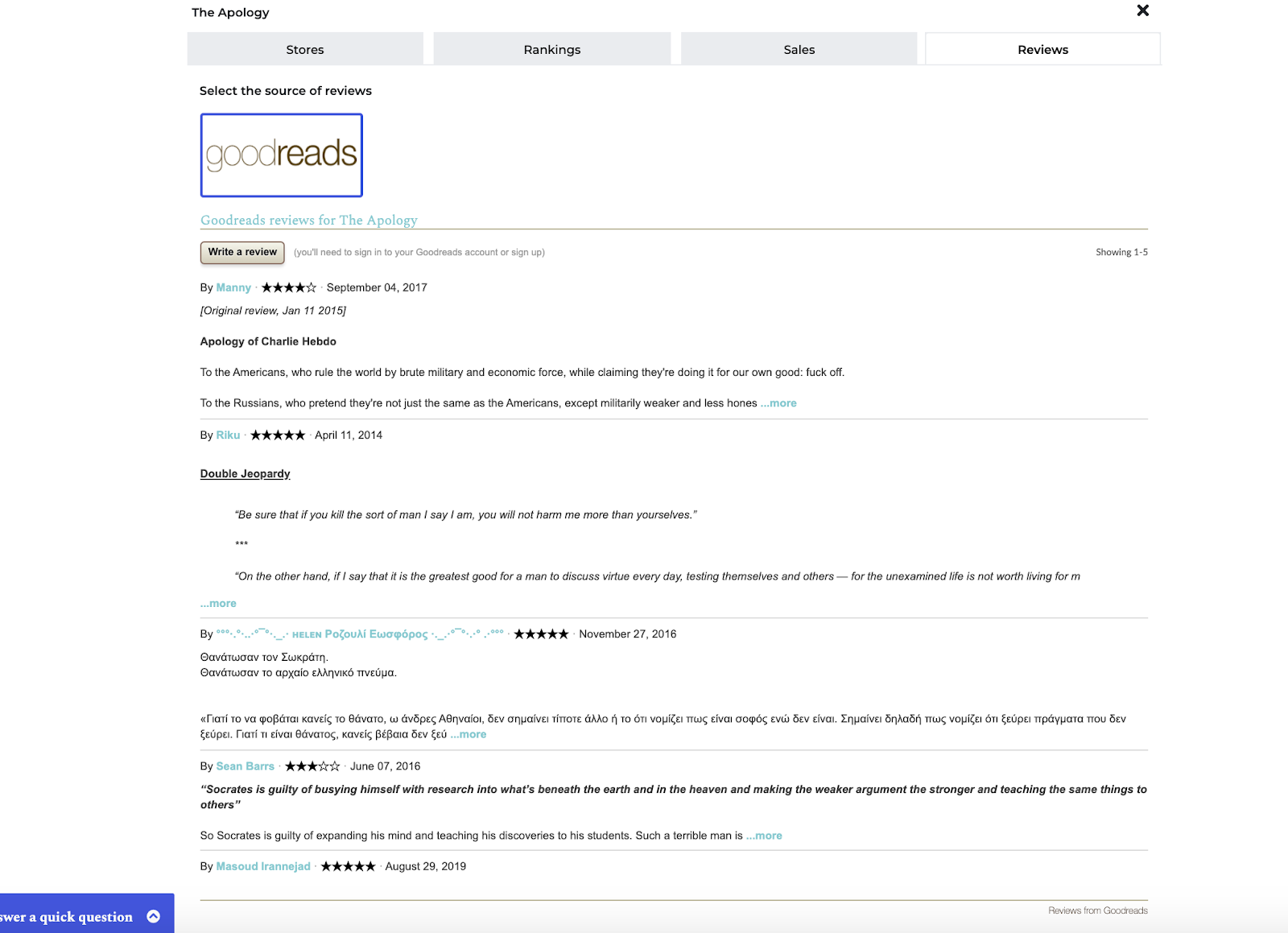Click Helen's five-star rating
The height and width of the screenshot is (933, 1288).
click(541, 634)
